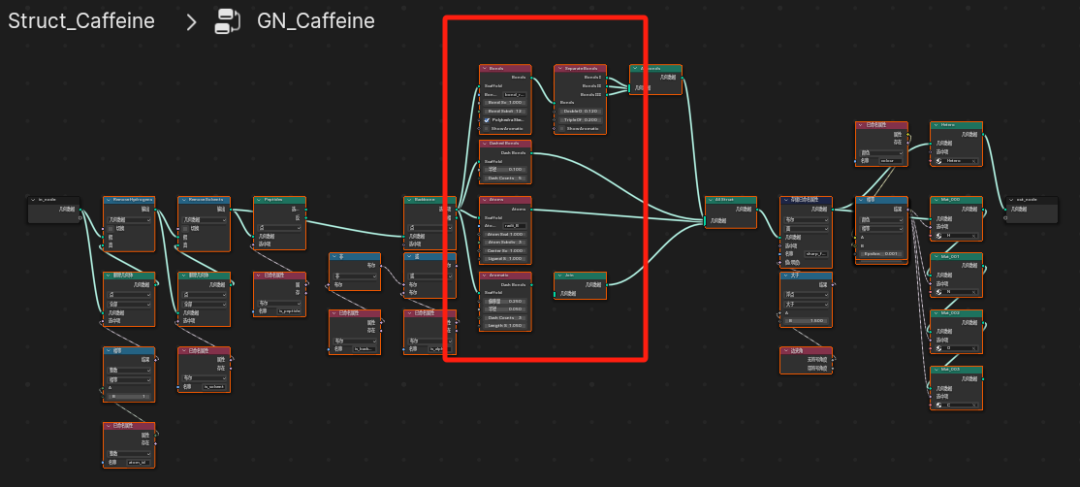Select the Hetero node header

click(957, 125)
